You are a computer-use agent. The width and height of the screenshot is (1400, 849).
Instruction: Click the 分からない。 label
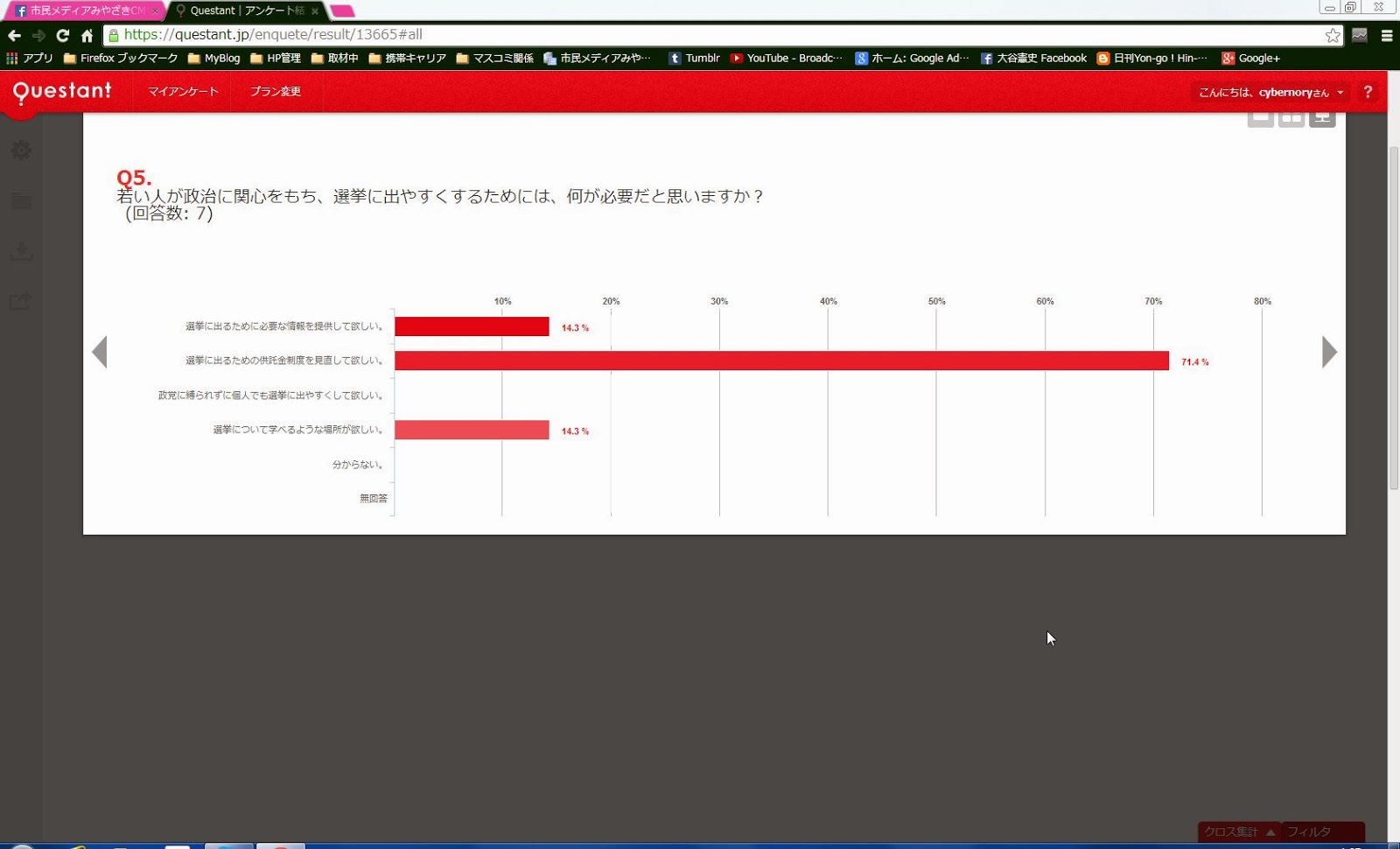359,465
